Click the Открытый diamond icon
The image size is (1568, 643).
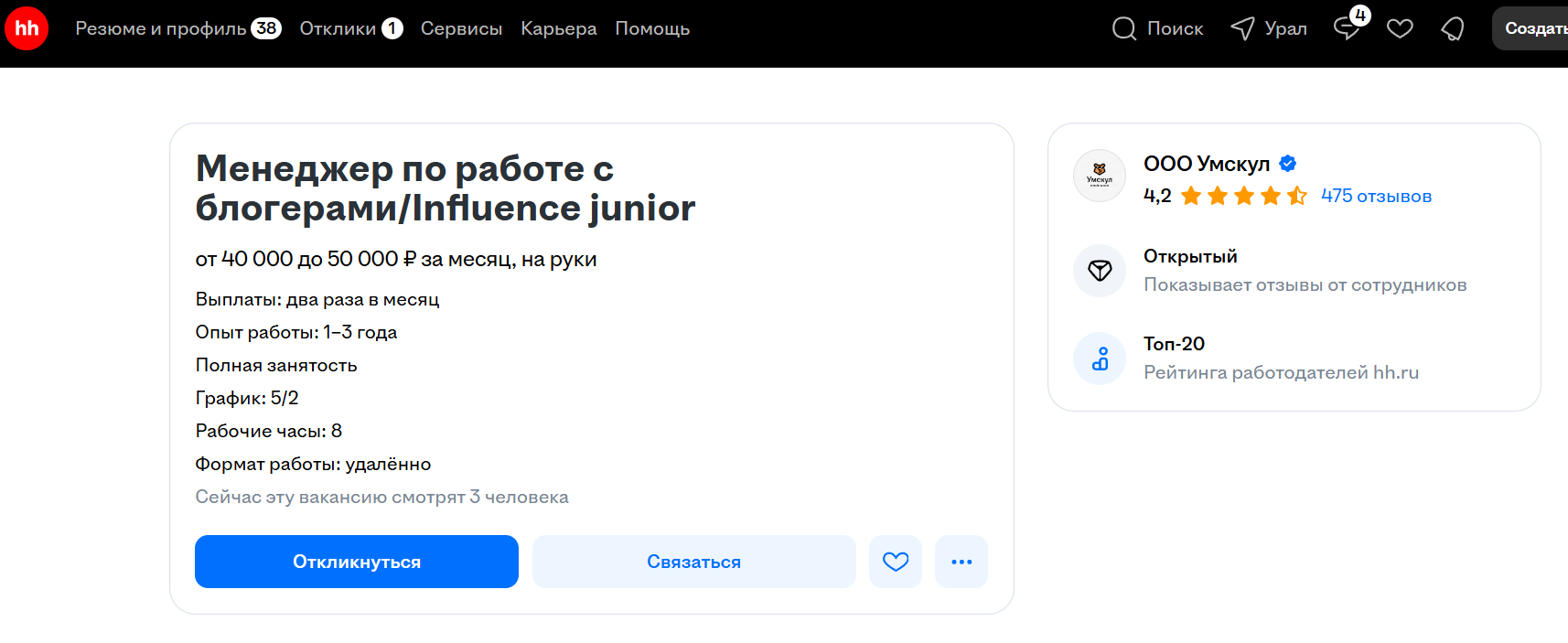1100,271
